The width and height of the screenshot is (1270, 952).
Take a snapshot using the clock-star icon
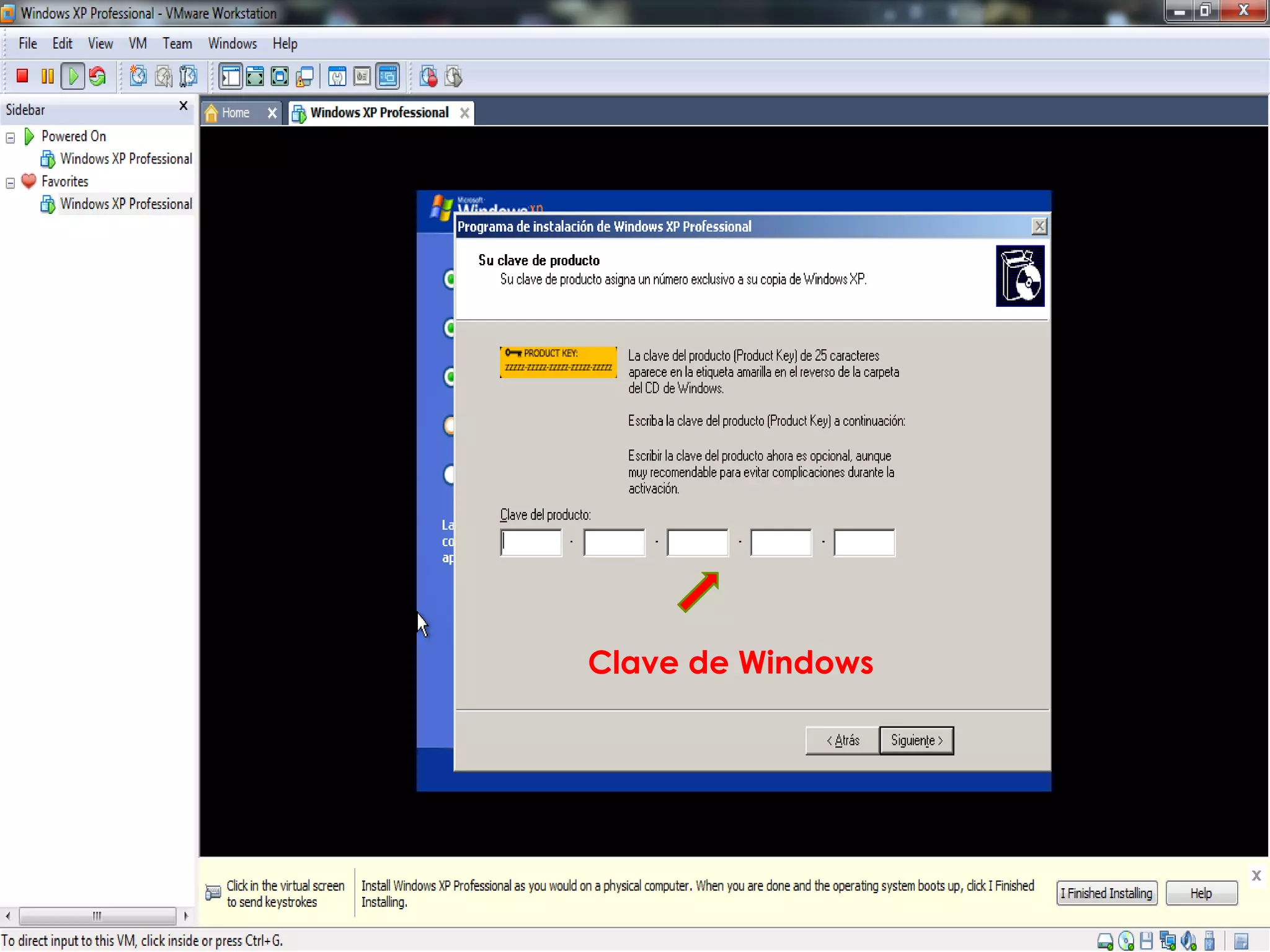(138, 76)
